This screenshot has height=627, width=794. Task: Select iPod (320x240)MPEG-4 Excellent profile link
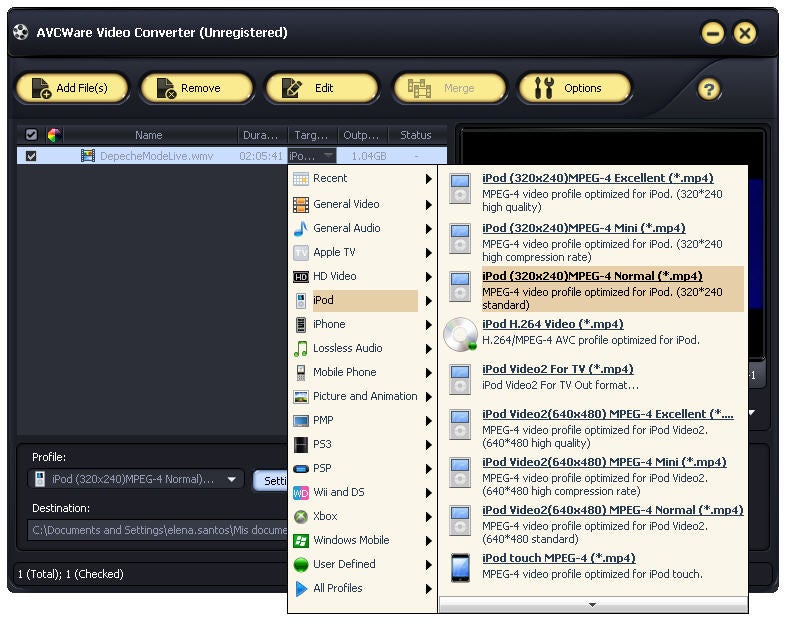click(x=598, y=178)
